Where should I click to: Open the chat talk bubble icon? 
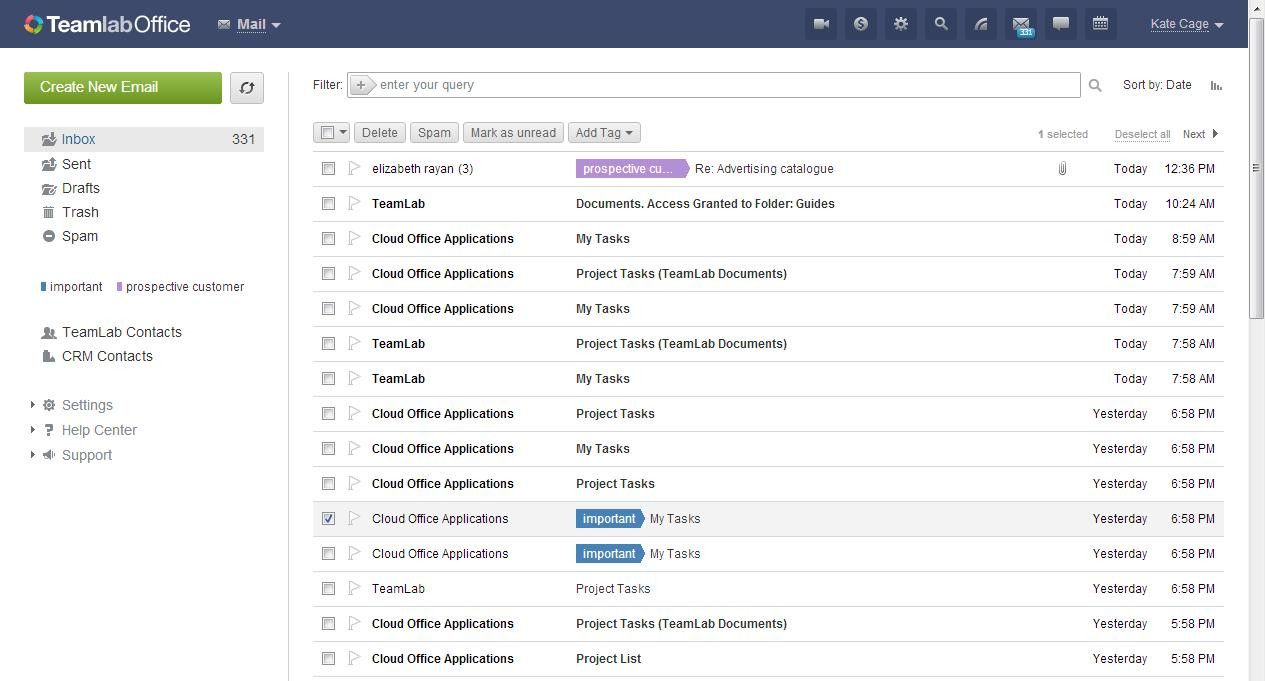(x=1061, y=24)
